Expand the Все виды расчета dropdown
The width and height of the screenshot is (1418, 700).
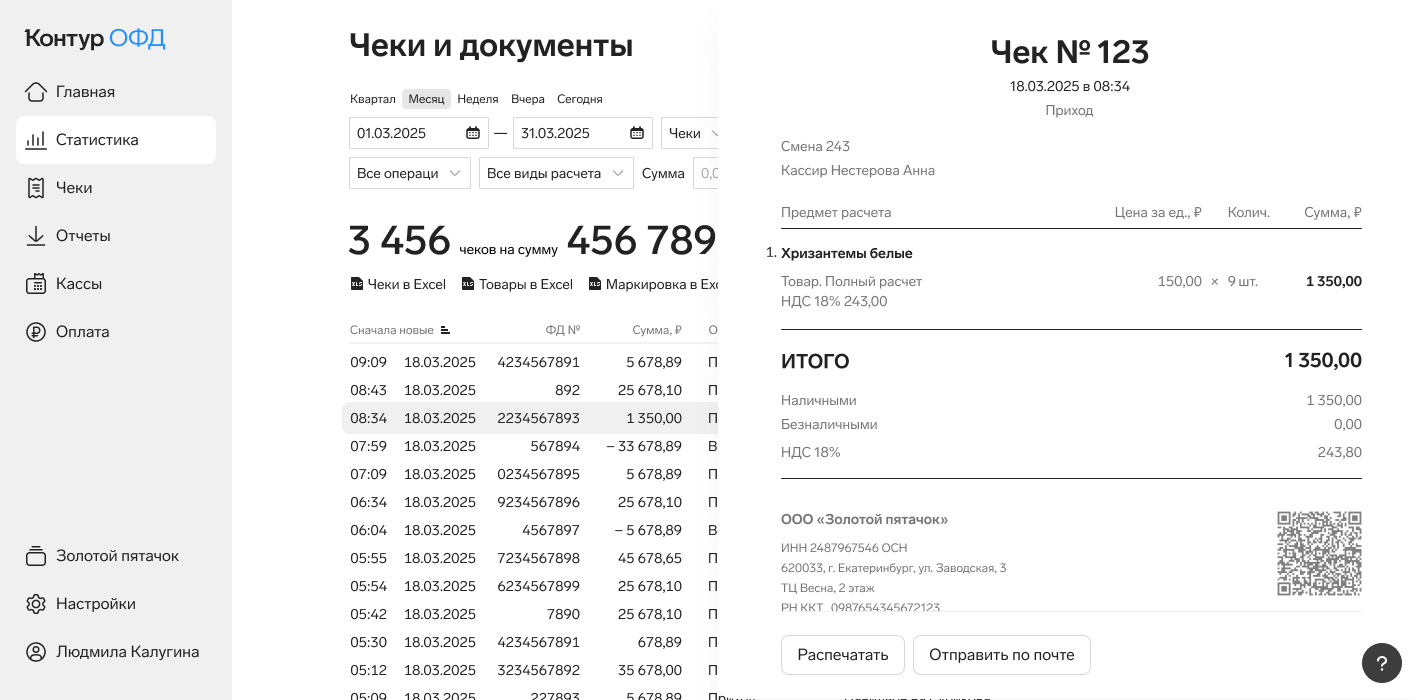tap(556, 173)
